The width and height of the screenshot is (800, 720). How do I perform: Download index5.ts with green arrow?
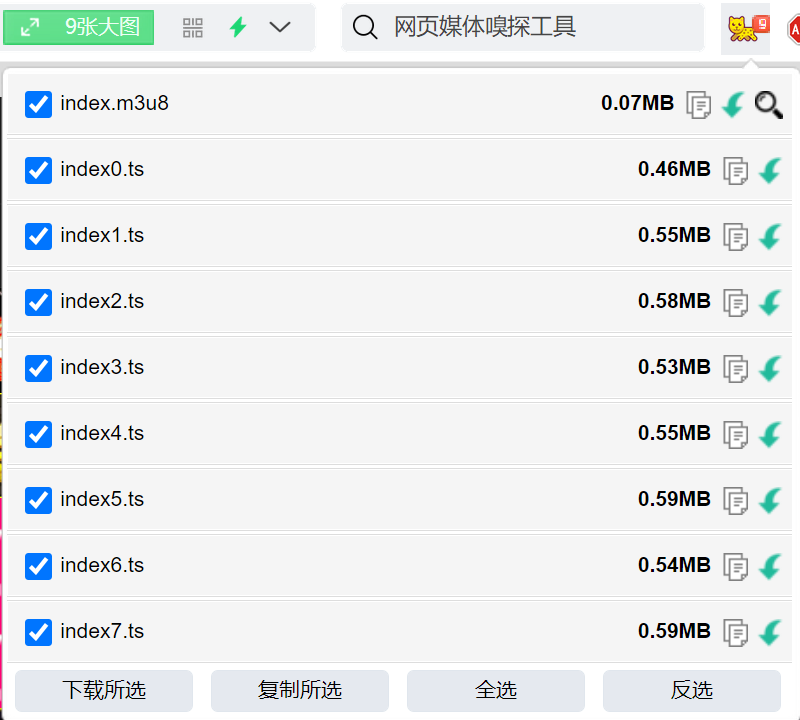[x=770, y=501]
